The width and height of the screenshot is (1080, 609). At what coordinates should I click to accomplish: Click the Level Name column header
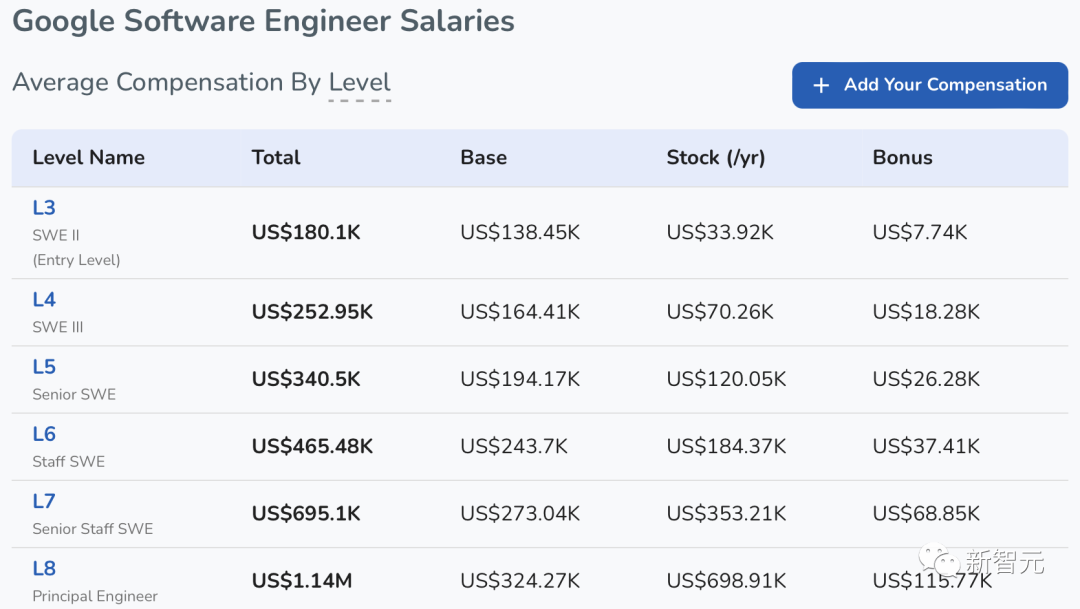pos(88,158)
